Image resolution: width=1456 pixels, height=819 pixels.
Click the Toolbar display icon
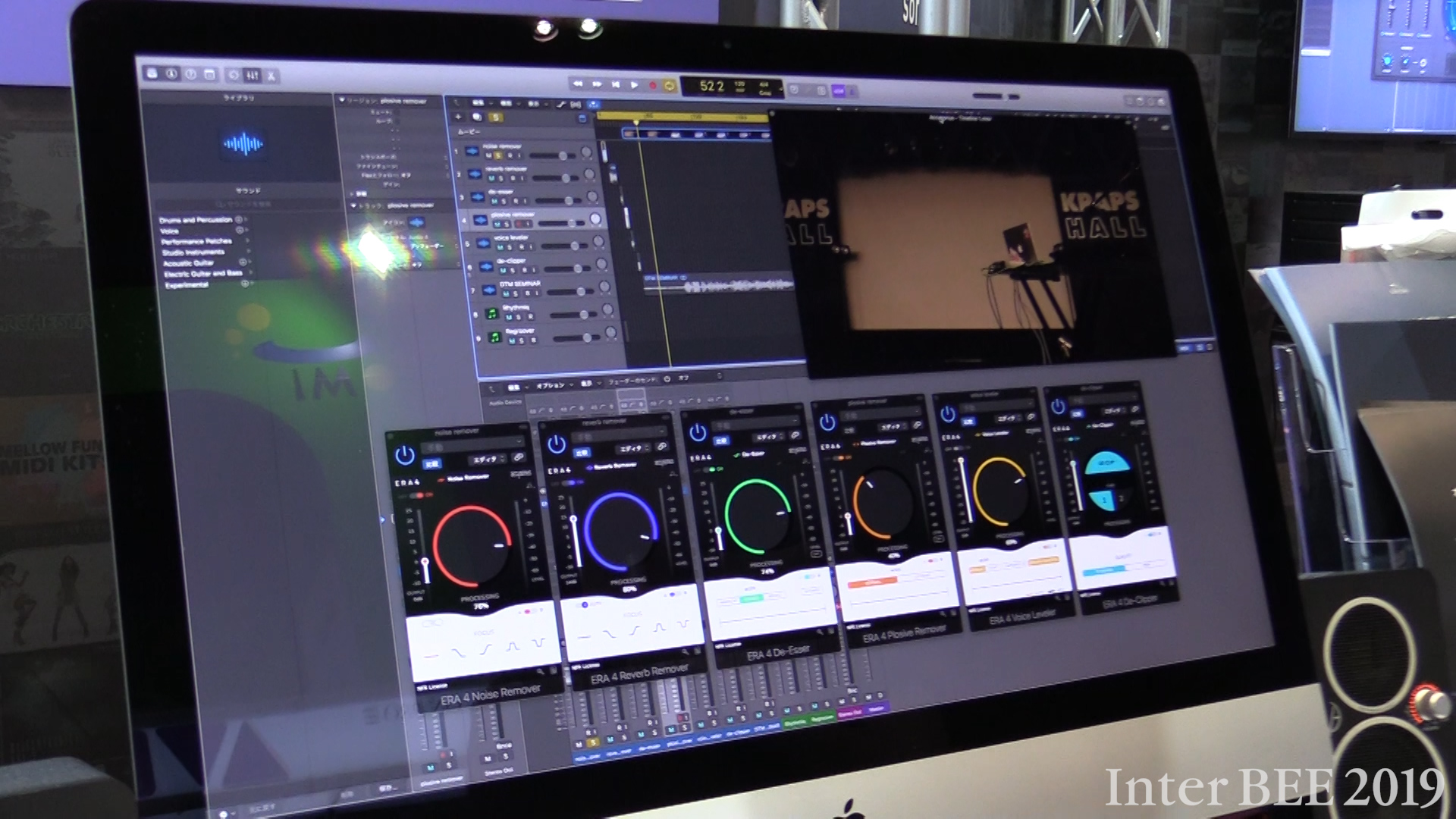210,74
